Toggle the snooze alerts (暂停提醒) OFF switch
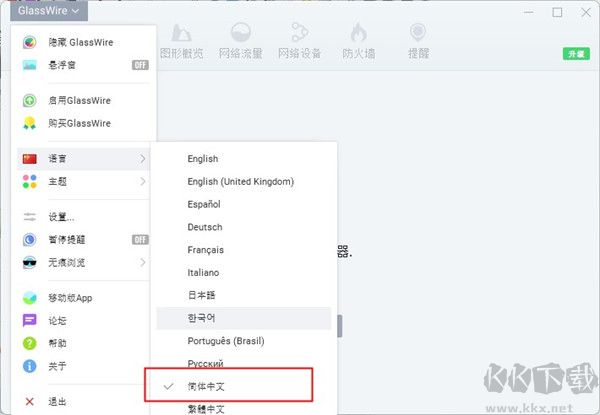600x415 pixels. pyautogui.click(x=140, y=239)
